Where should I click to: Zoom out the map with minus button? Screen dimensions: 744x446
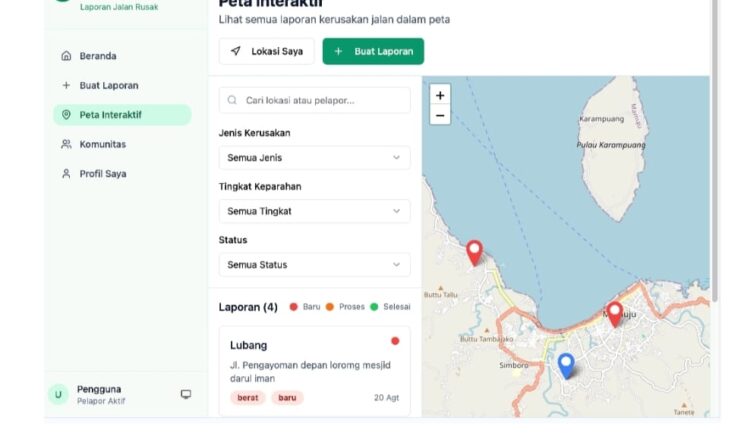tap(440, 115)
